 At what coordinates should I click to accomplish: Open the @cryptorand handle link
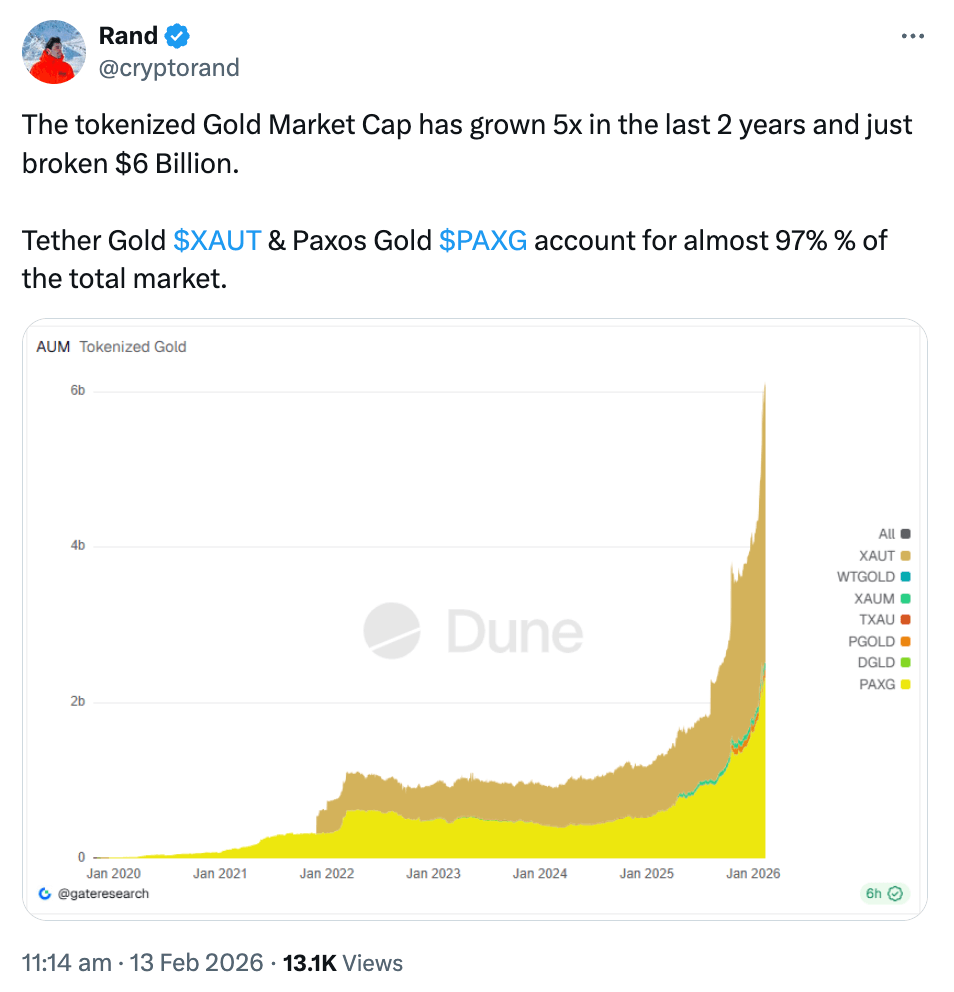(x=169, y=67)
